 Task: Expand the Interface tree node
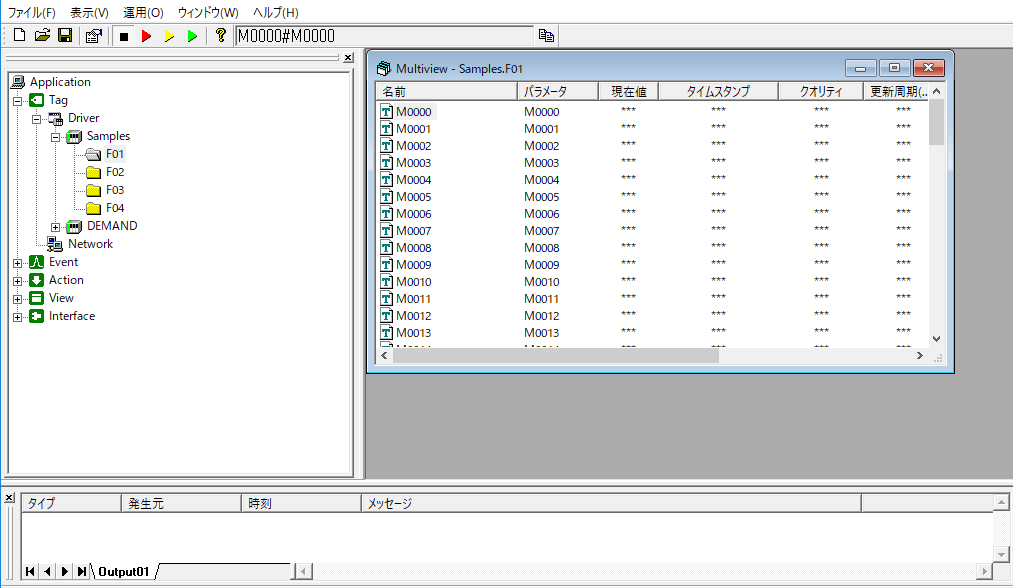(18, 317)
